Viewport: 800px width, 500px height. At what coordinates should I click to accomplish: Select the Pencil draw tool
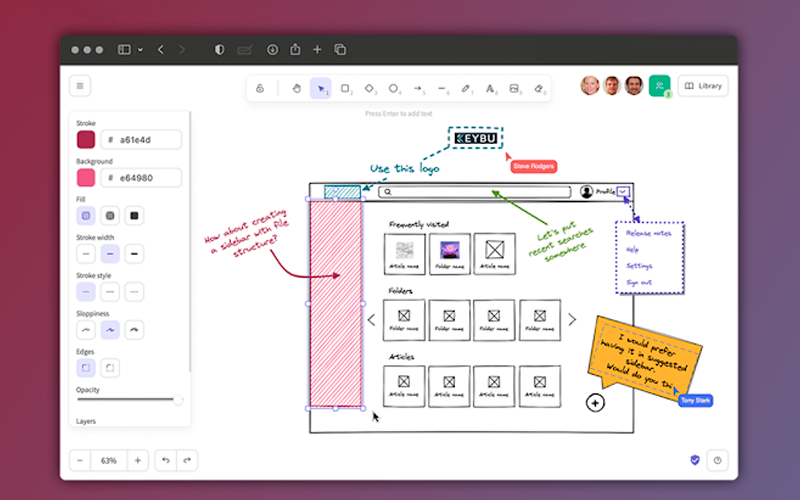[467, 88]
